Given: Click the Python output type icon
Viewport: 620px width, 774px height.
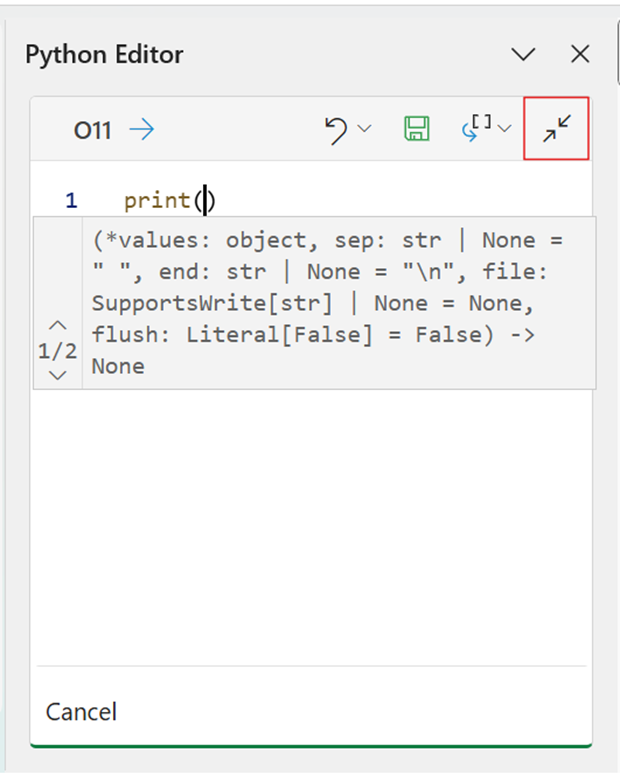Looking at the screenshot, I should (476, 128).
